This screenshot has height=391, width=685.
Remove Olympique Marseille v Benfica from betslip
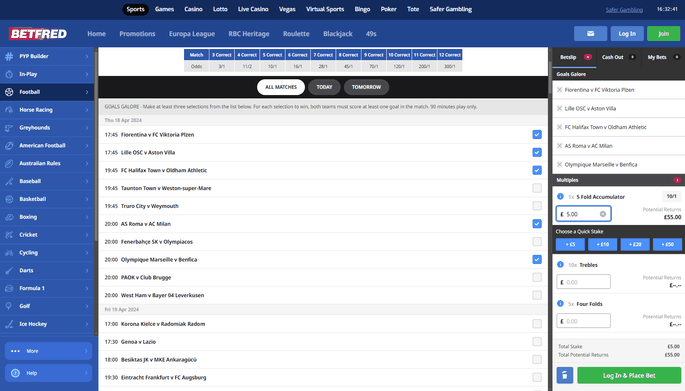point(560,165)
